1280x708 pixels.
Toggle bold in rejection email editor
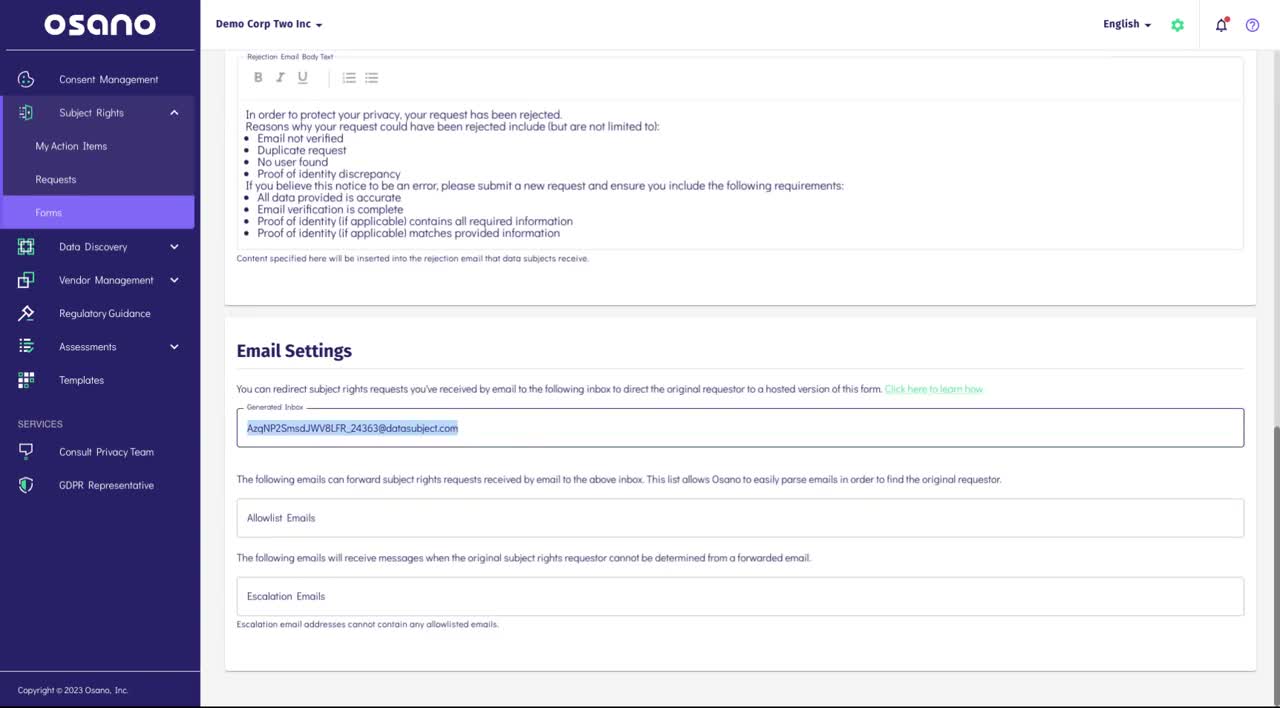(x=258, y=78)
